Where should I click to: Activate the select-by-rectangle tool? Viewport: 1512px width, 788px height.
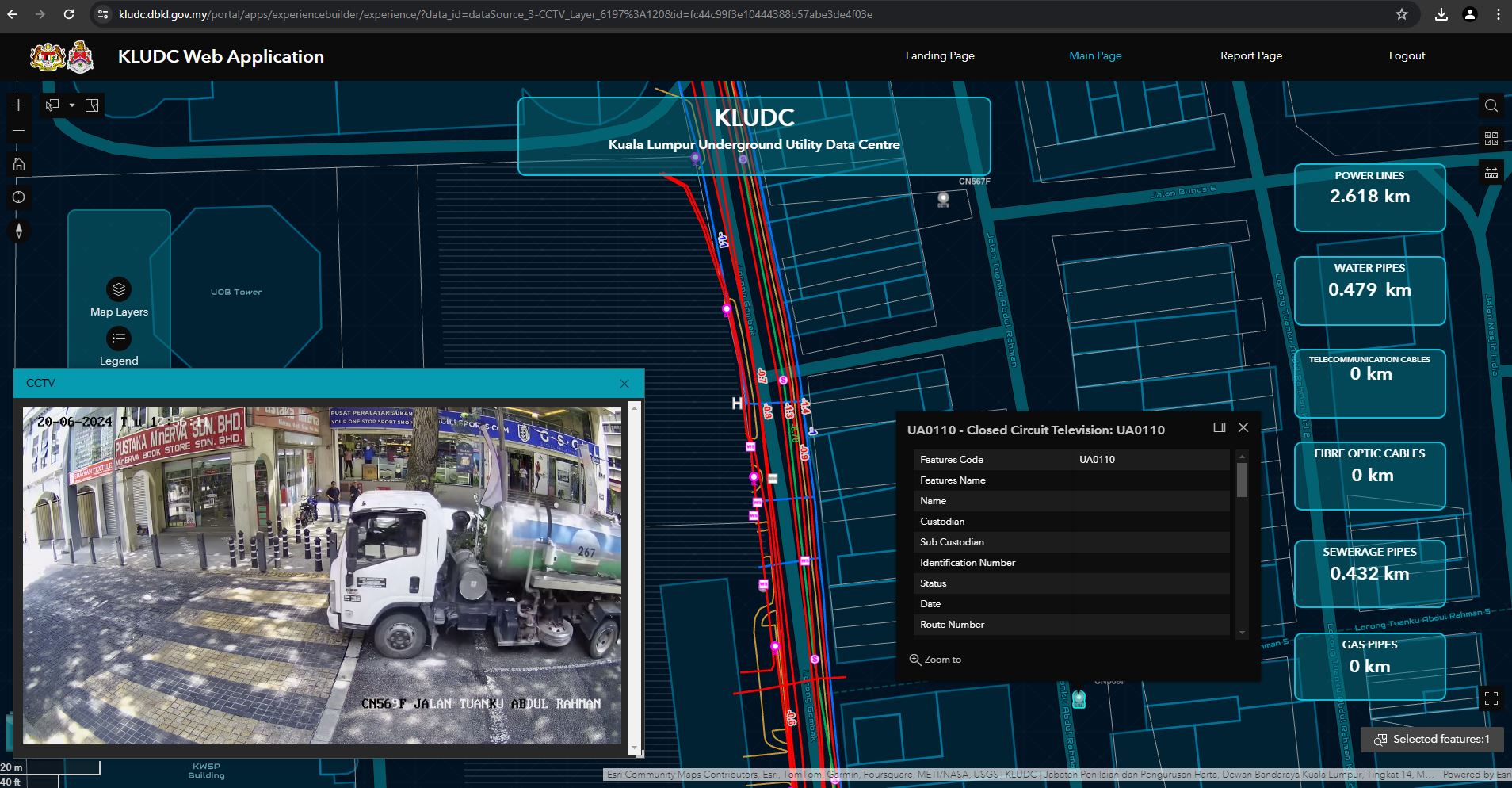52,105
